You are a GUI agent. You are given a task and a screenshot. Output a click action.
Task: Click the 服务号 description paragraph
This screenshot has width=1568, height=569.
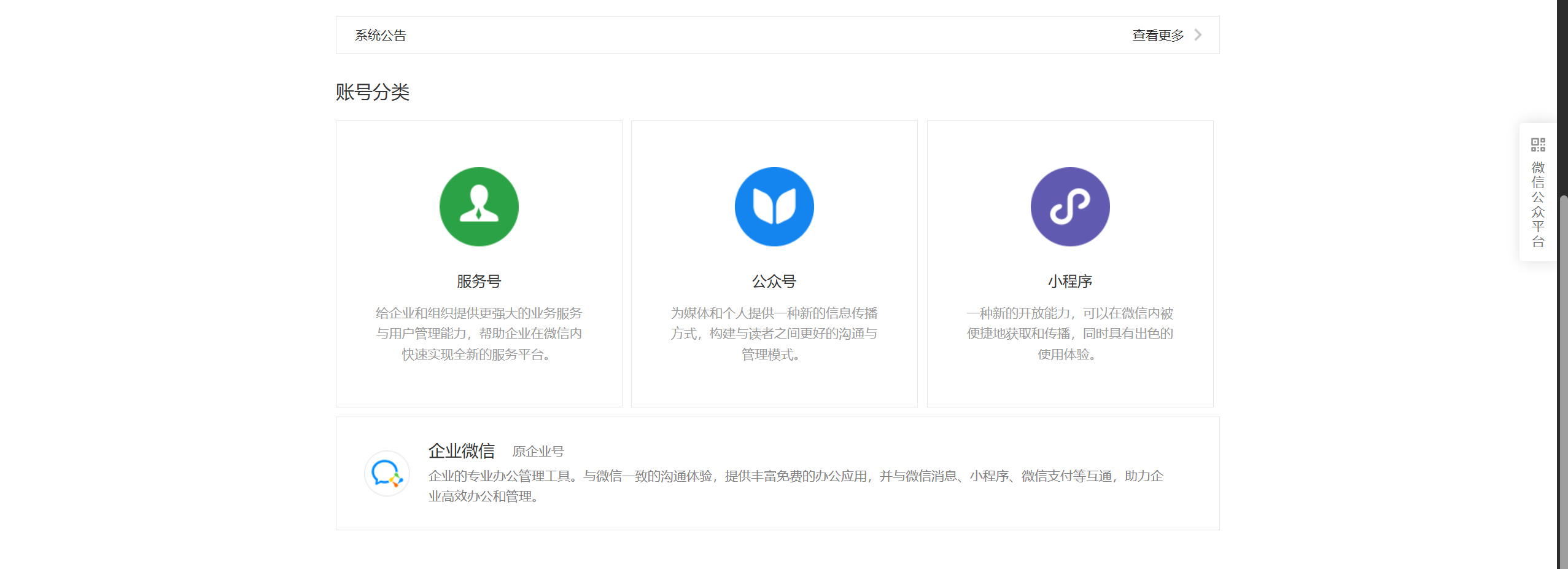[x=479, y=334]
